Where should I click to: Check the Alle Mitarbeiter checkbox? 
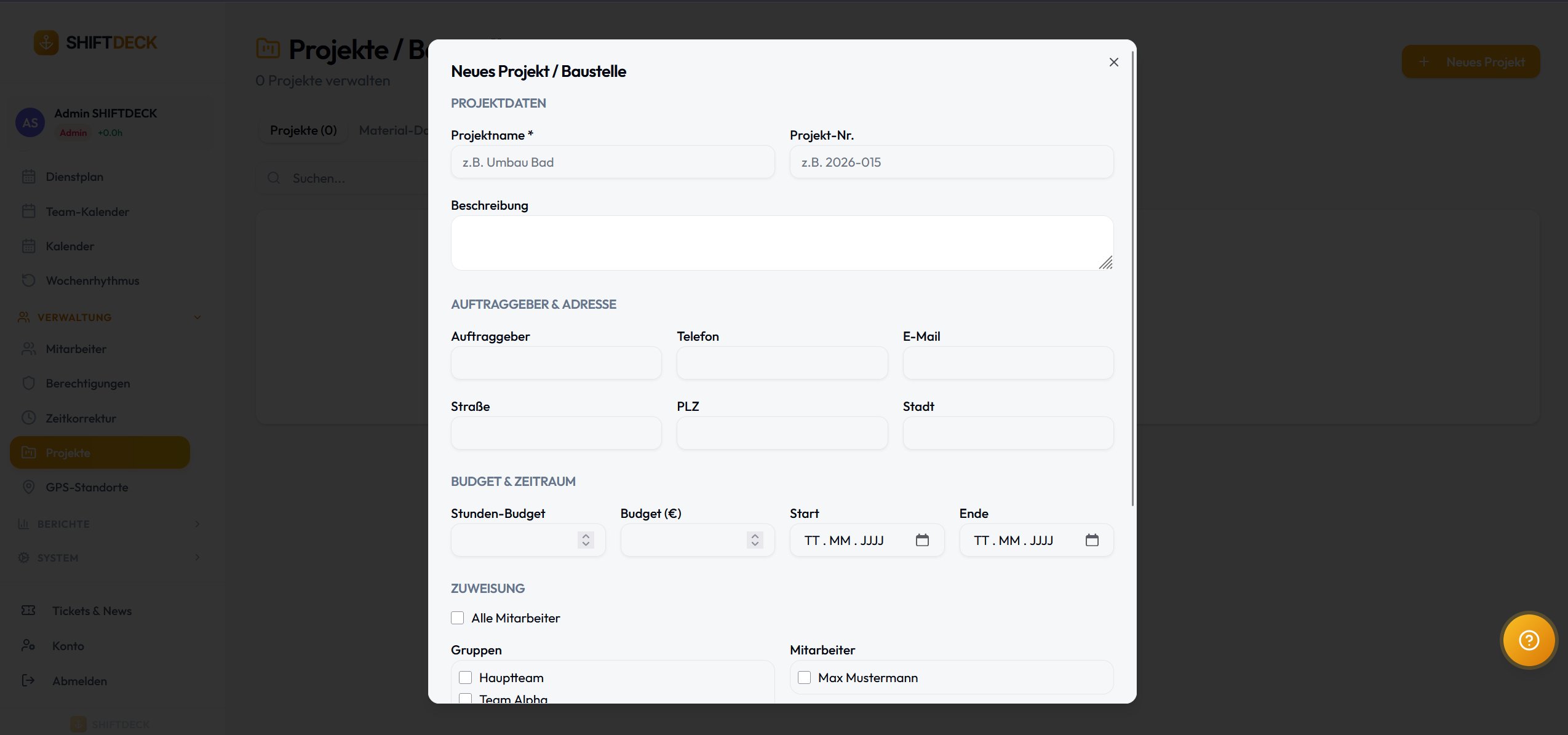pos(458,618)
